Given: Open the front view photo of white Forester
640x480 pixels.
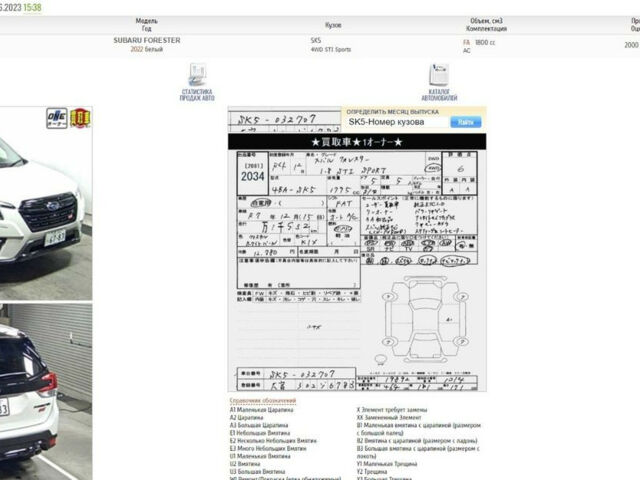Looking at the screenshot, I should 46,203.
